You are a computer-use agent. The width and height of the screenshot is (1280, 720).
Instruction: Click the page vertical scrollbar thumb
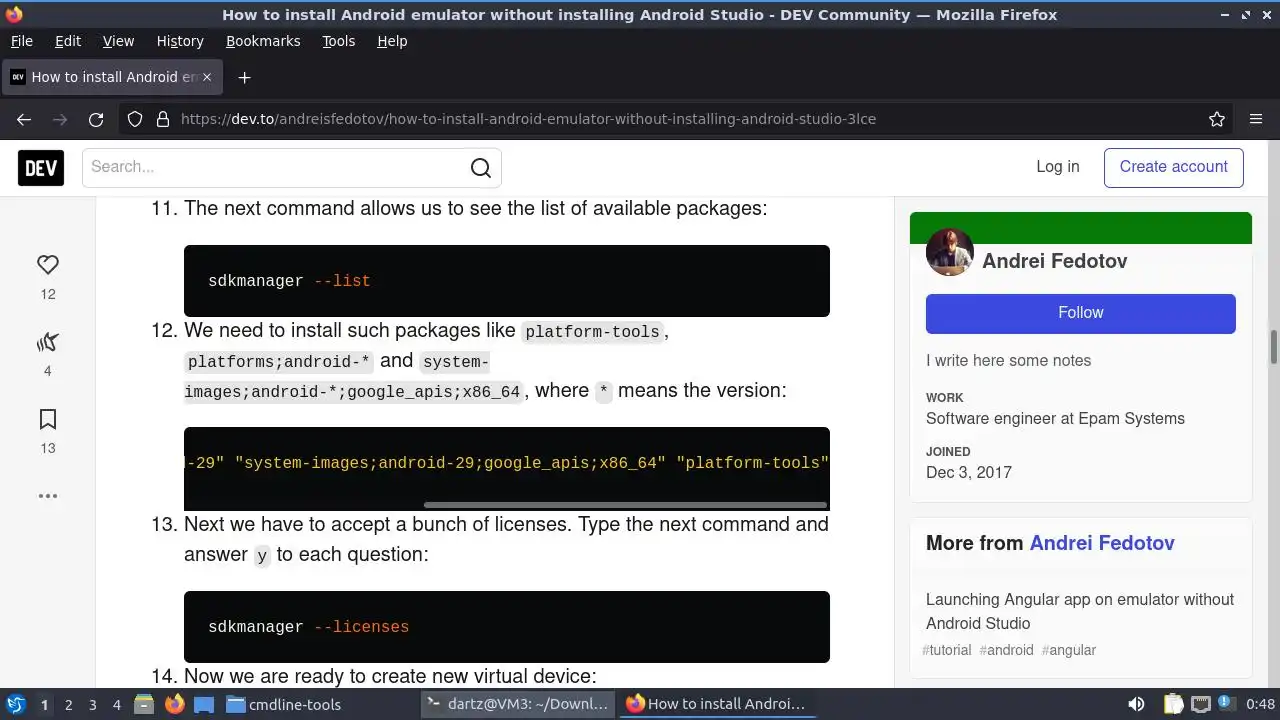click(1274, 347)
